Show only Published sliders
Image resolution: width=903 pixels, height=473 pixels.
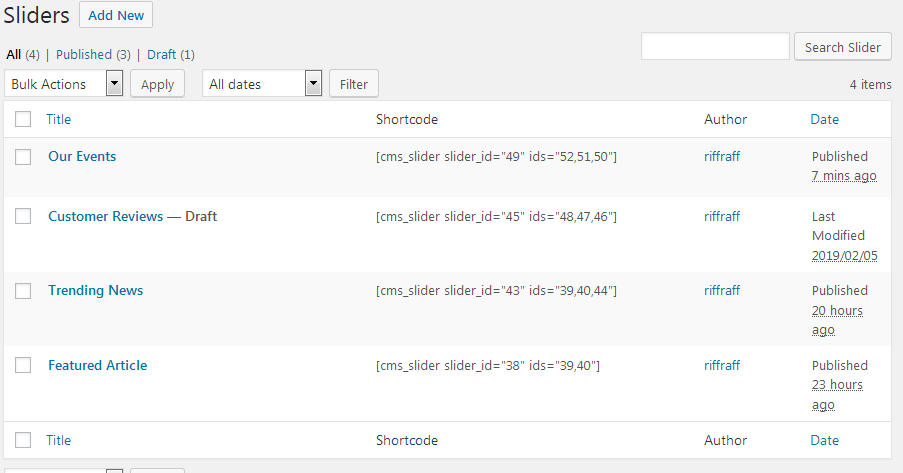click(84, 54)
